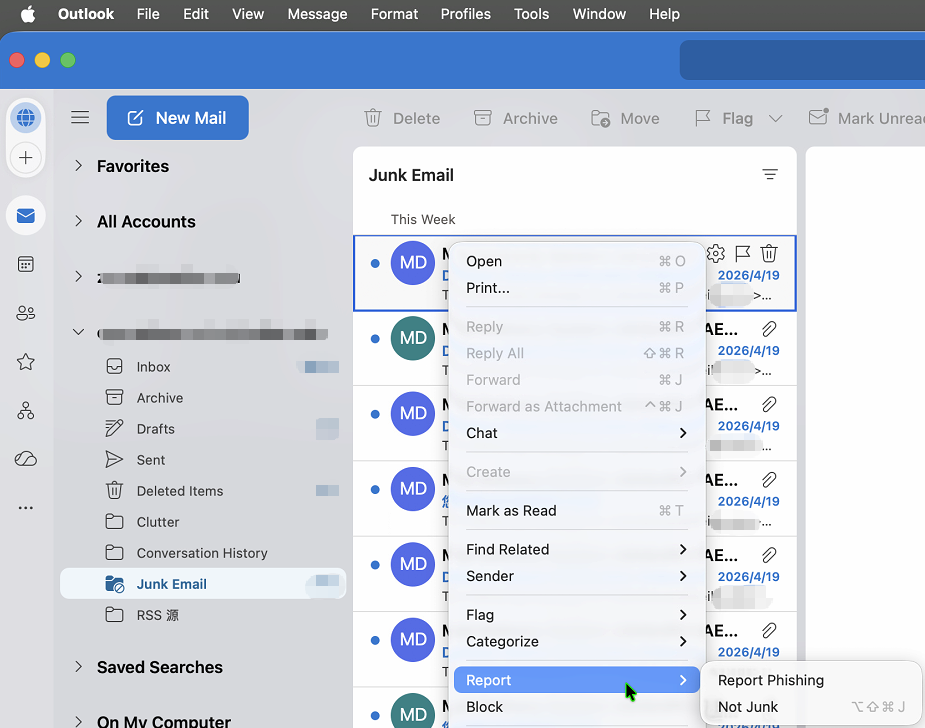The width and height of the screenshot is (925, 728).
Task: Select Mark as Read in context menu
Action: pos(511,510)
